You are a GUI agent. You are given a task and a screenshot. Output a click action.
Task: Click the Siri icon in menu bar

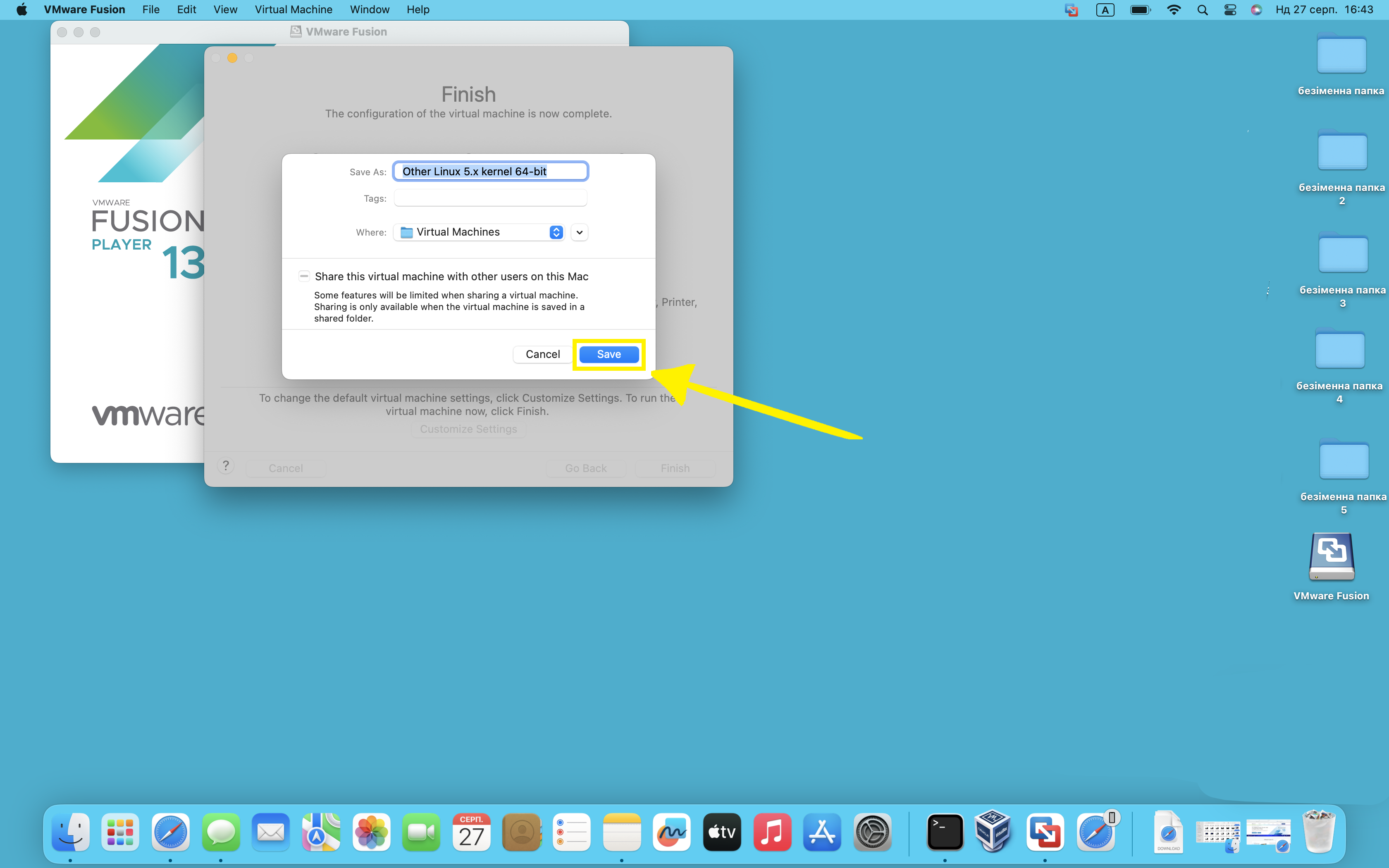pyautogui.click(x=1256, y=10)
